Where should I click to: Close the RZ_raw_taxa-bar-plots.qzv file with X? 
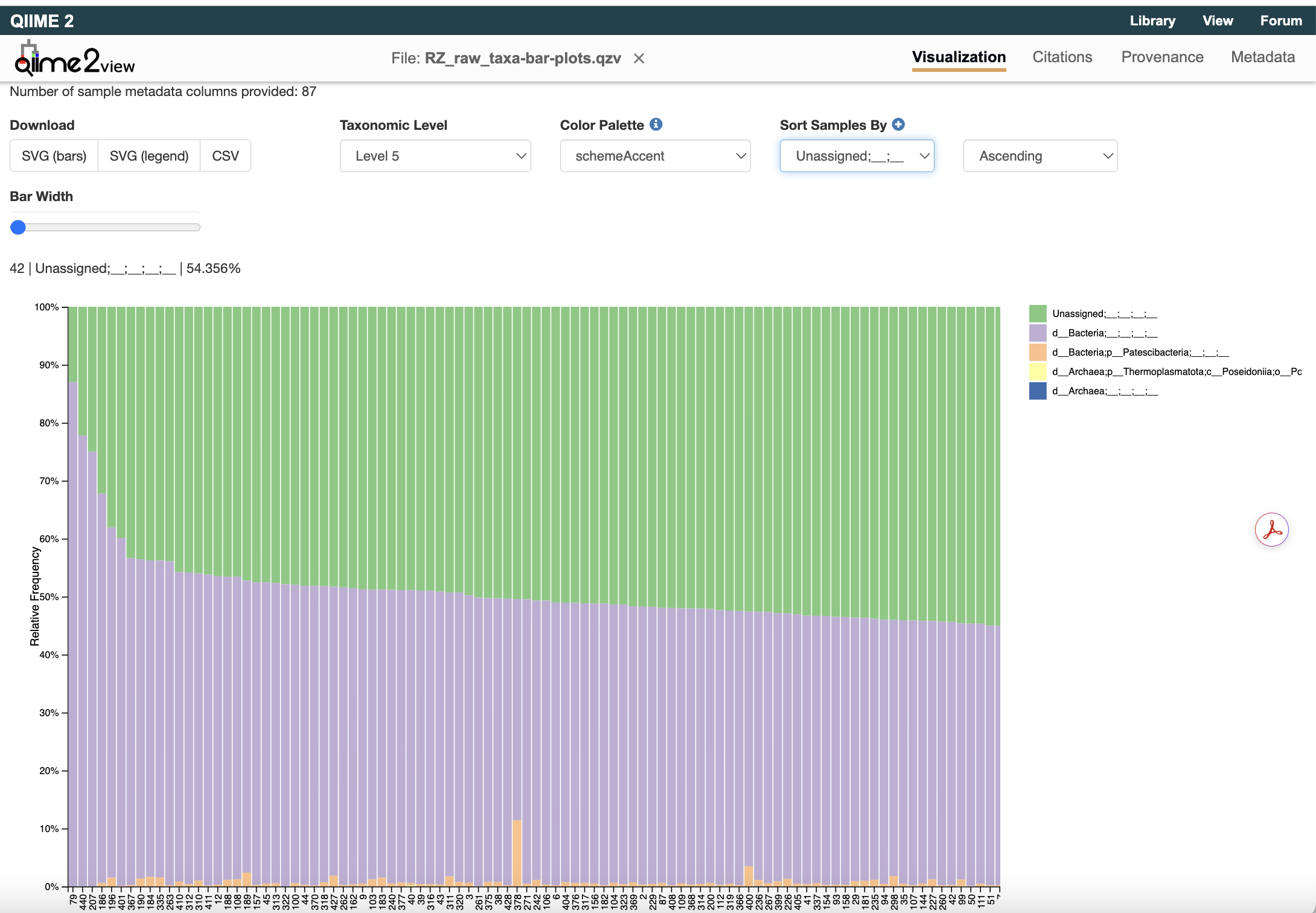639,59
